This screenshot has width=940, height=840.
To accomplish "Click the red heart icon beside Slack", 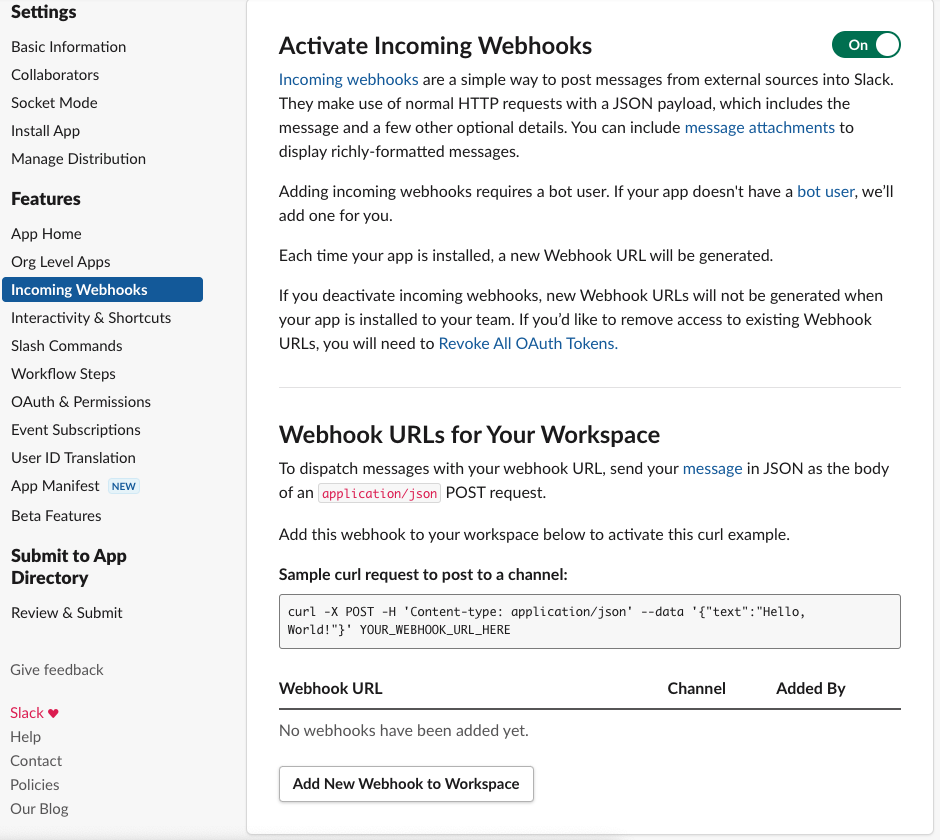I will (x=53, y=713).
